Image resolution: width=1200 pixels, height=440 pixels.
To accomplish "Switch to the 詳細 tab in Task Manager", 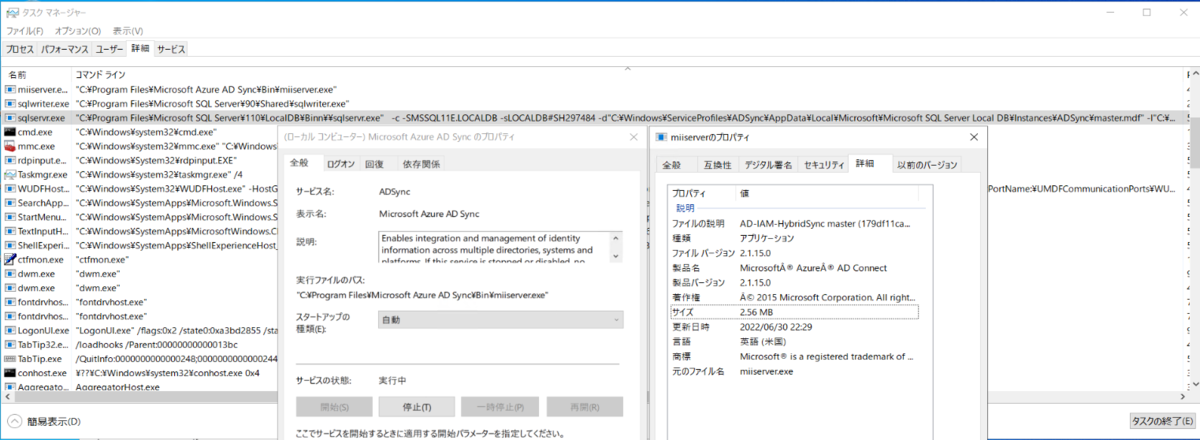I will (140, 48).
